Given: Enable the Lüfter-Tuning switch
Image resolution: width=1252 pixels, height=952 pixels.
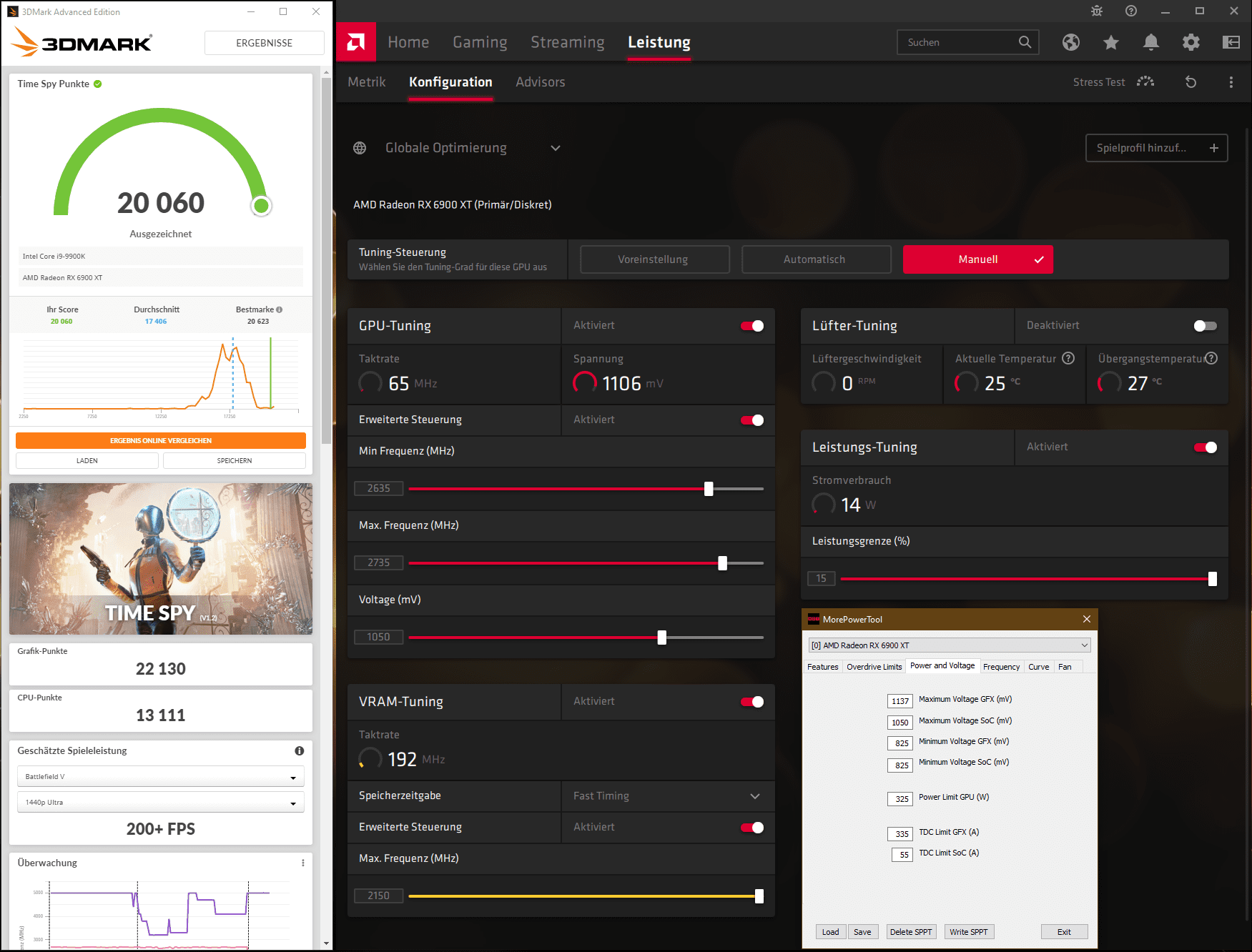Looking at the screenshot, I should point(1206,326).
